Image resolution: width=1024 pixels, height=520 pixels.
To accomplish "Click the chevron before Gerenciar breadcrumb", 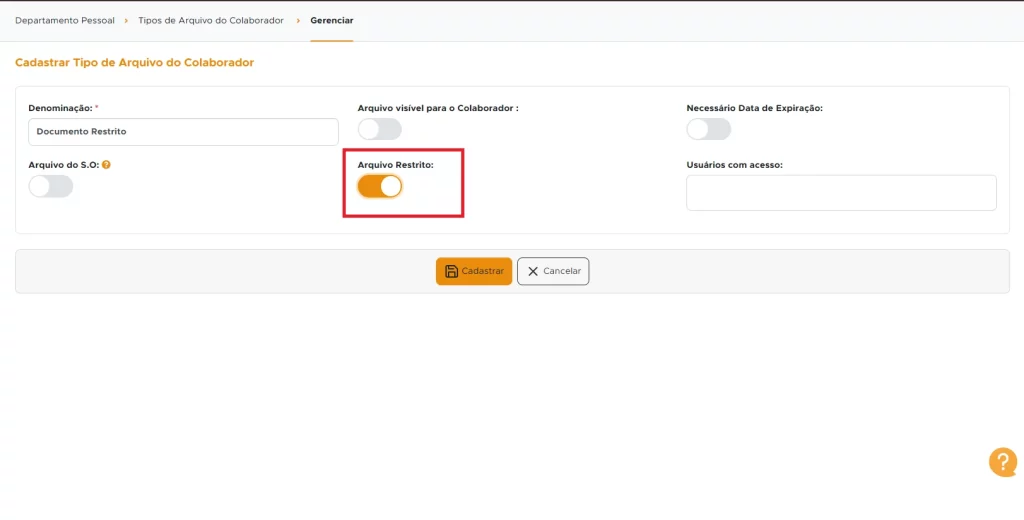I will tap(297, 20).
